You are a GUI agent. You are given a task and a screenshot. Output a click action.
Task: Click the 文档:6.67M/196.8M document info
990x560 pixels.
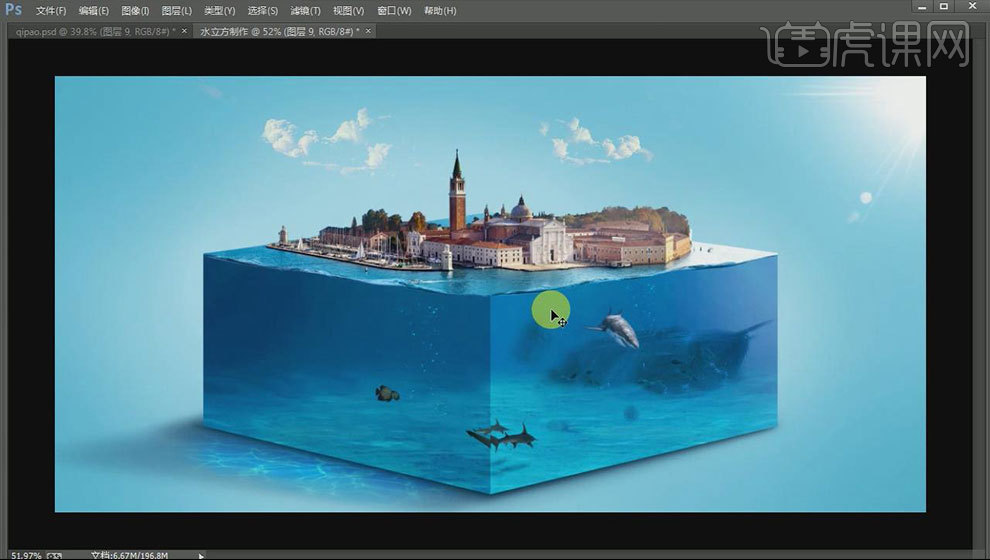pyautogui.click(x=129, y=556)
